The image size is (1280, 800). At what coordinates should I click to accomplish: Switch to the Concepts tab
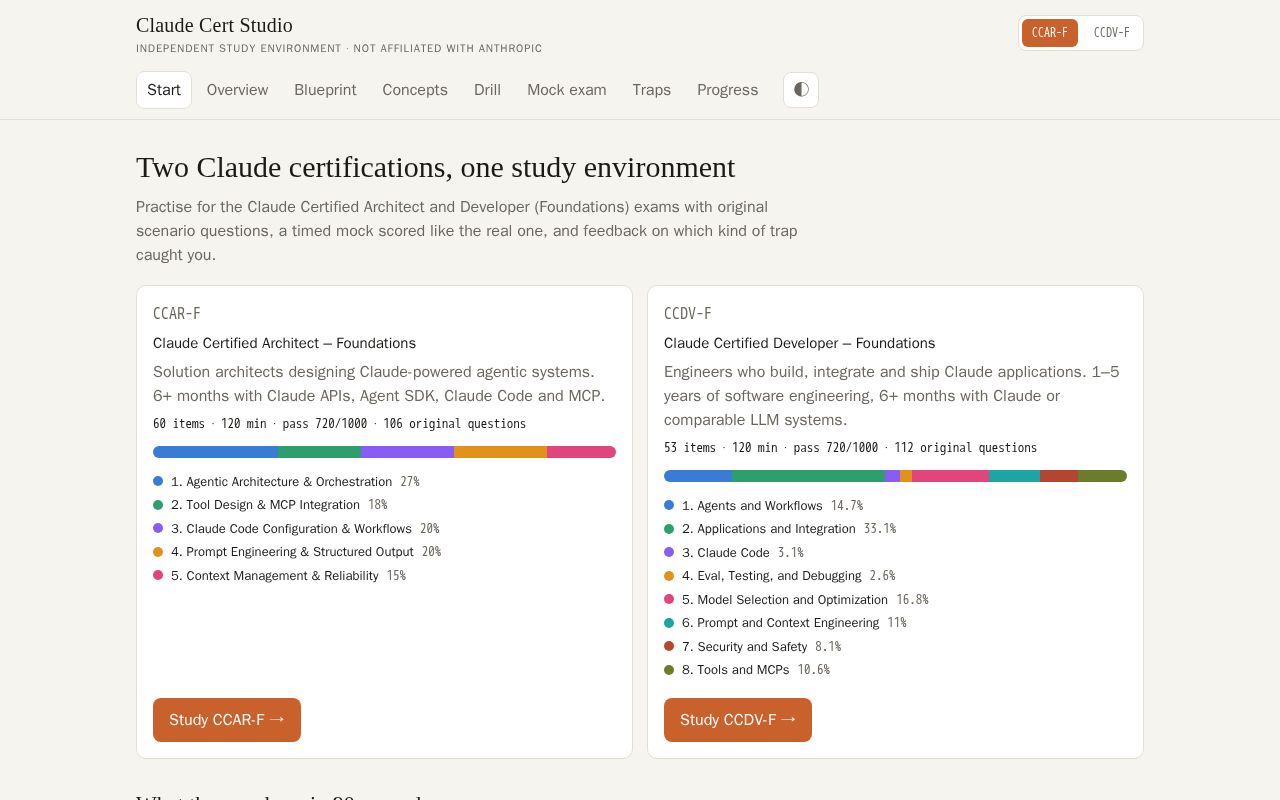415,90
